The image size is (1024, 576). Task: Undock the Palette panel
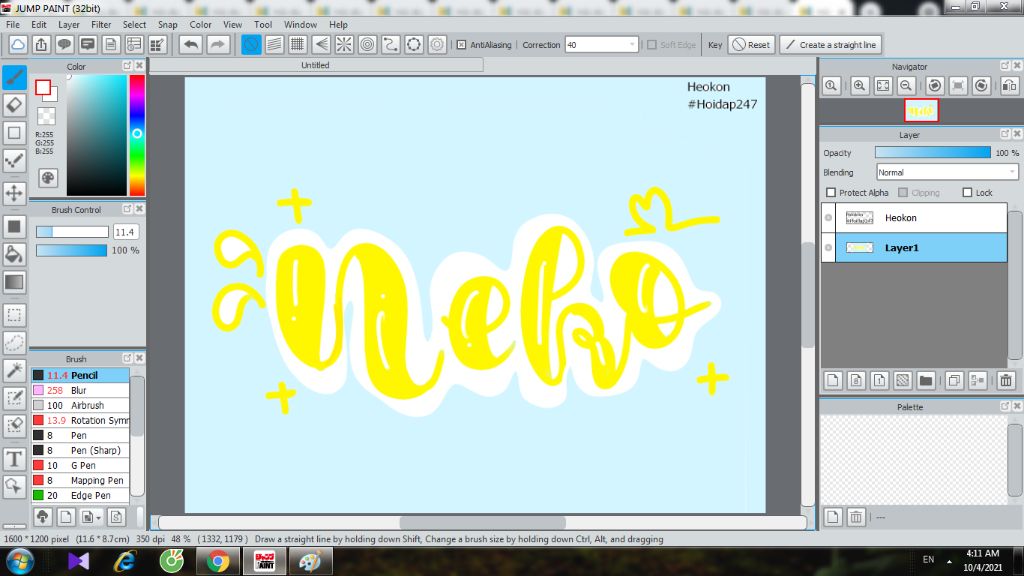1005,406
